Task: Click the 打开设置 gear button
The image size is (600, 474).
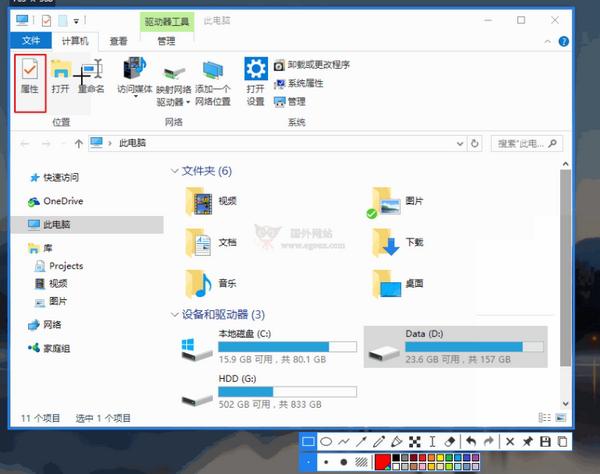Action: (256, 81)
